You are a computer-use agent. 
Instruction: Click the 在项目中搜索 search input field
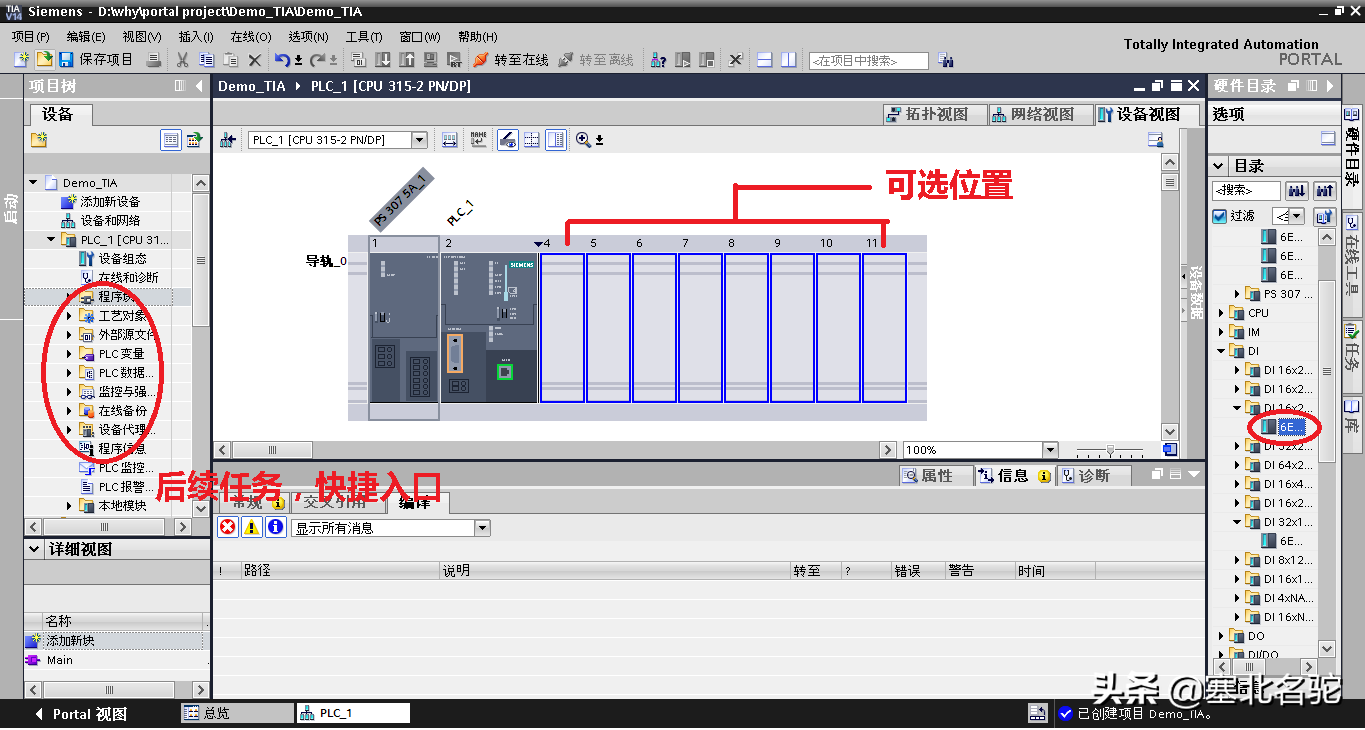pos(868,61)
